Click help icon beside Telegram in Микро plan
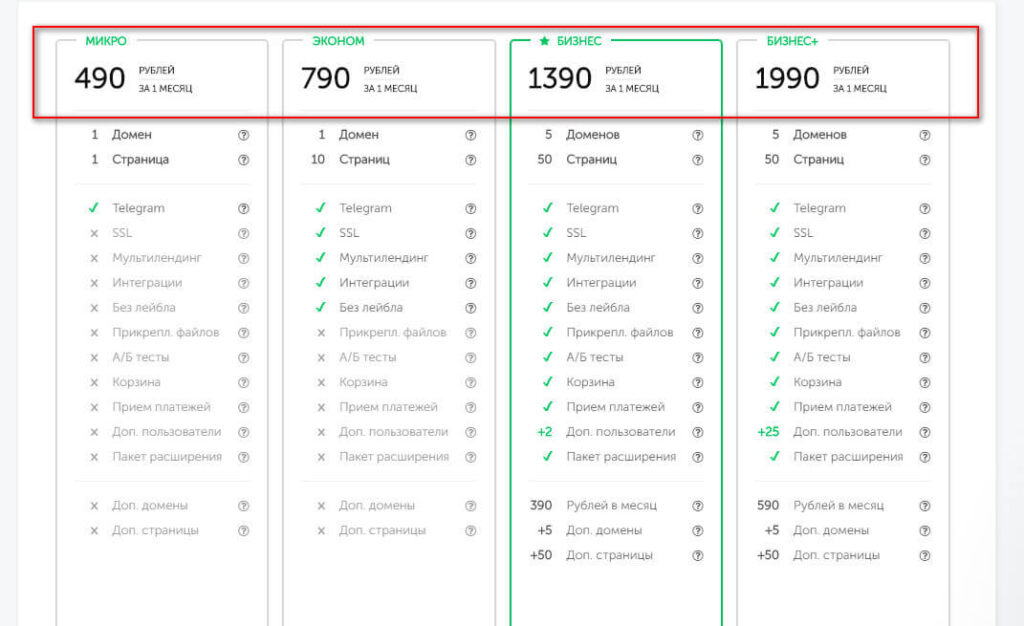Screen dimensions: 1024x626 [x=243, y=209]
